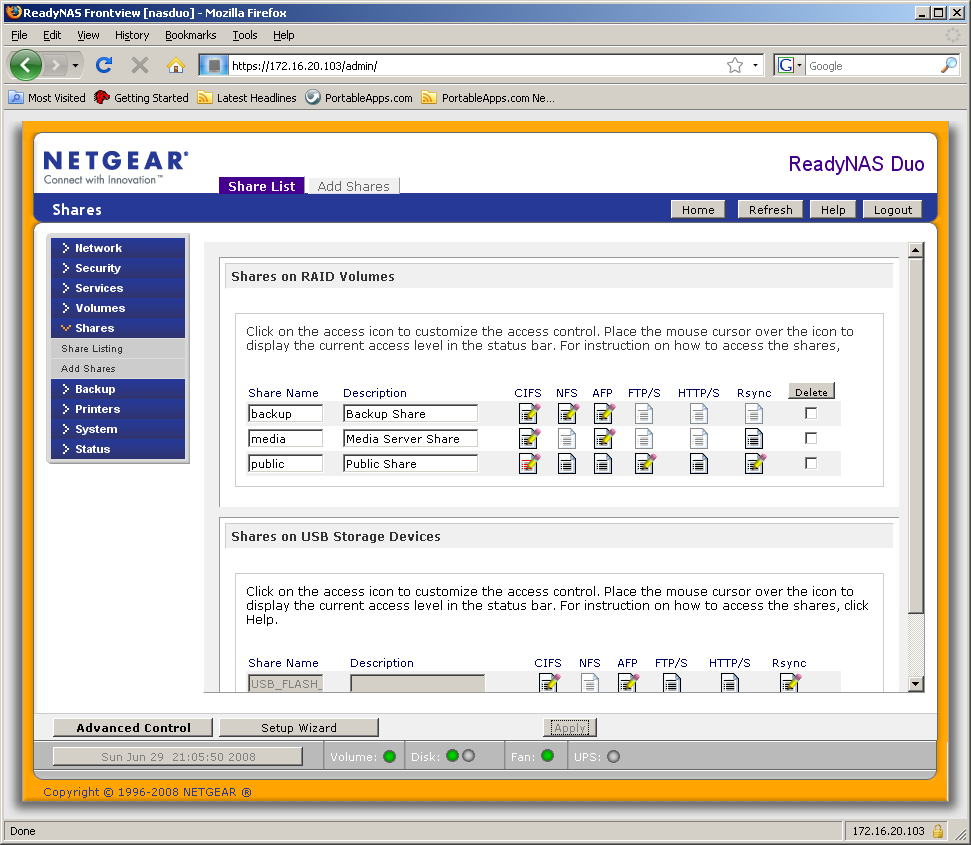Open CIFS access icon for public share
The width and height of the screenshot is (971, 845).
529,464
